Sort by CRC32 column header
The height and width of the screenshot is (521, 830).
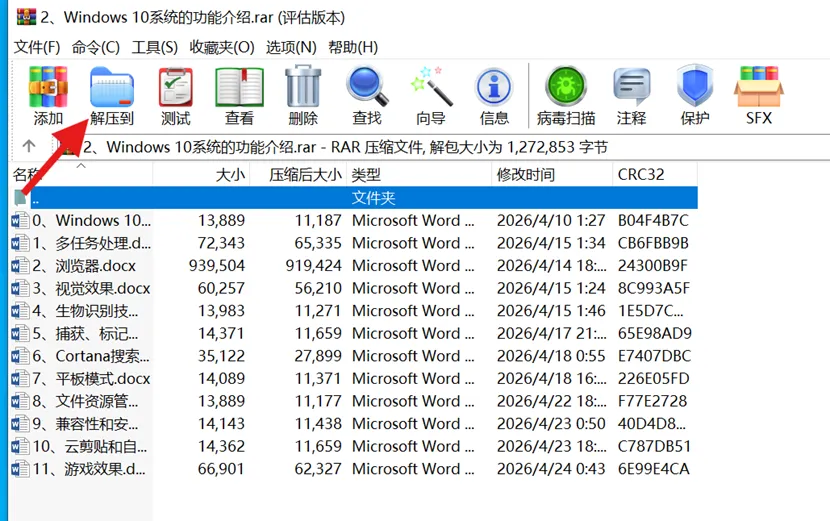coord(655,174)
